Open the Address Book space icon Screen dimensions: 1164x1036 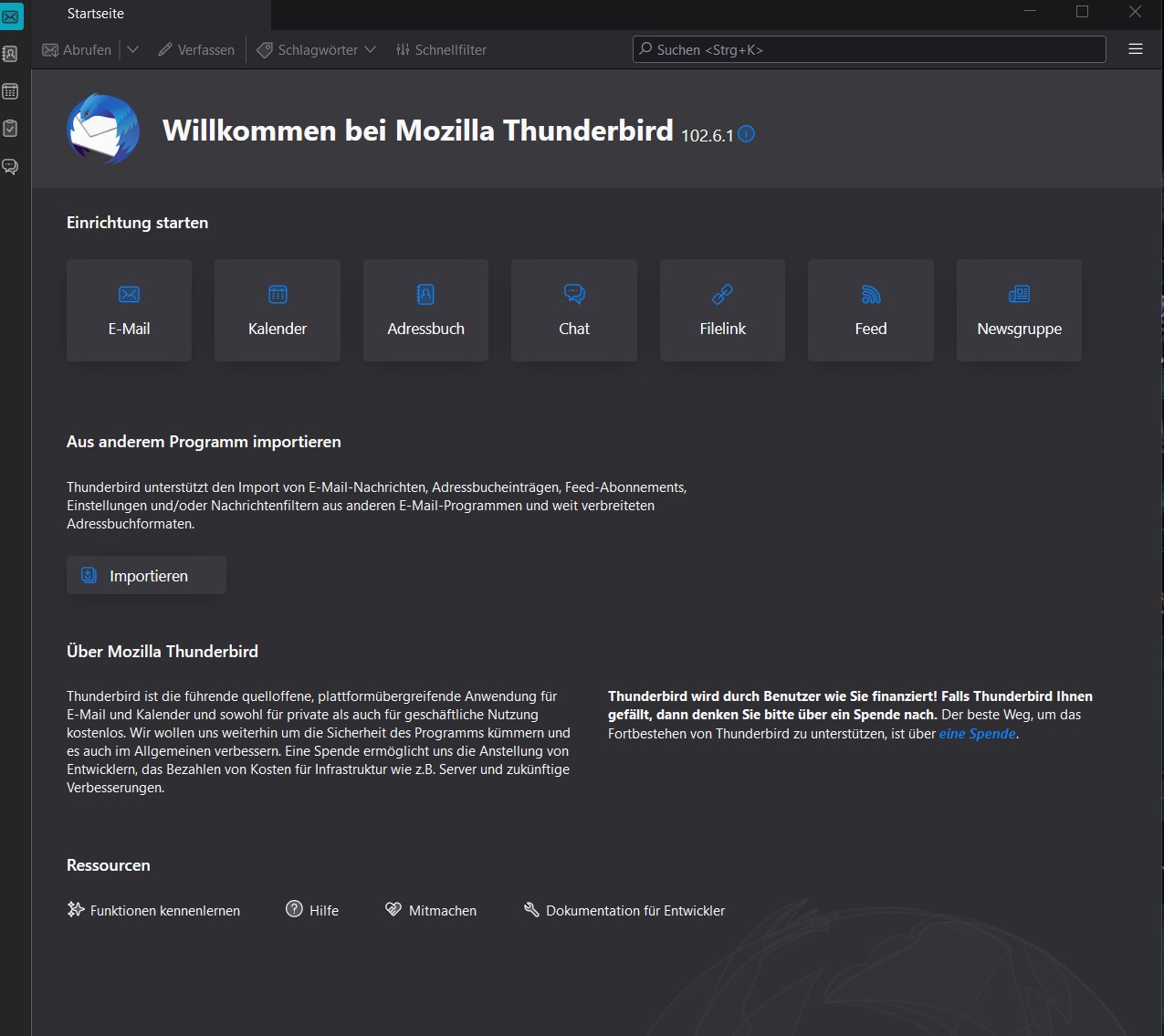[11, 54]
